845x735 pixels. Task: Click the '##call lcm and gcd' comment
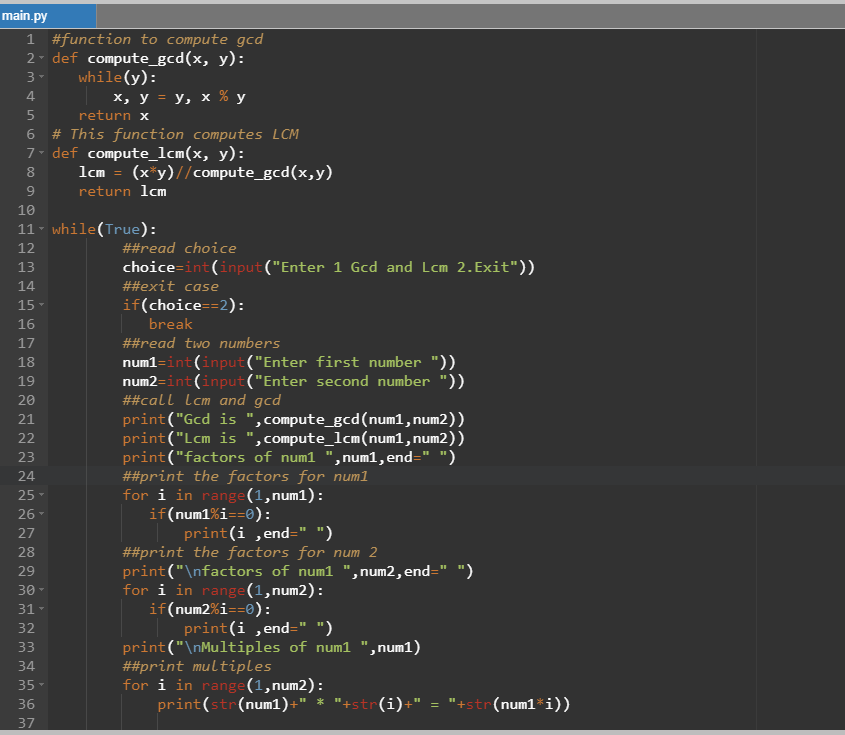click(202, 400)
